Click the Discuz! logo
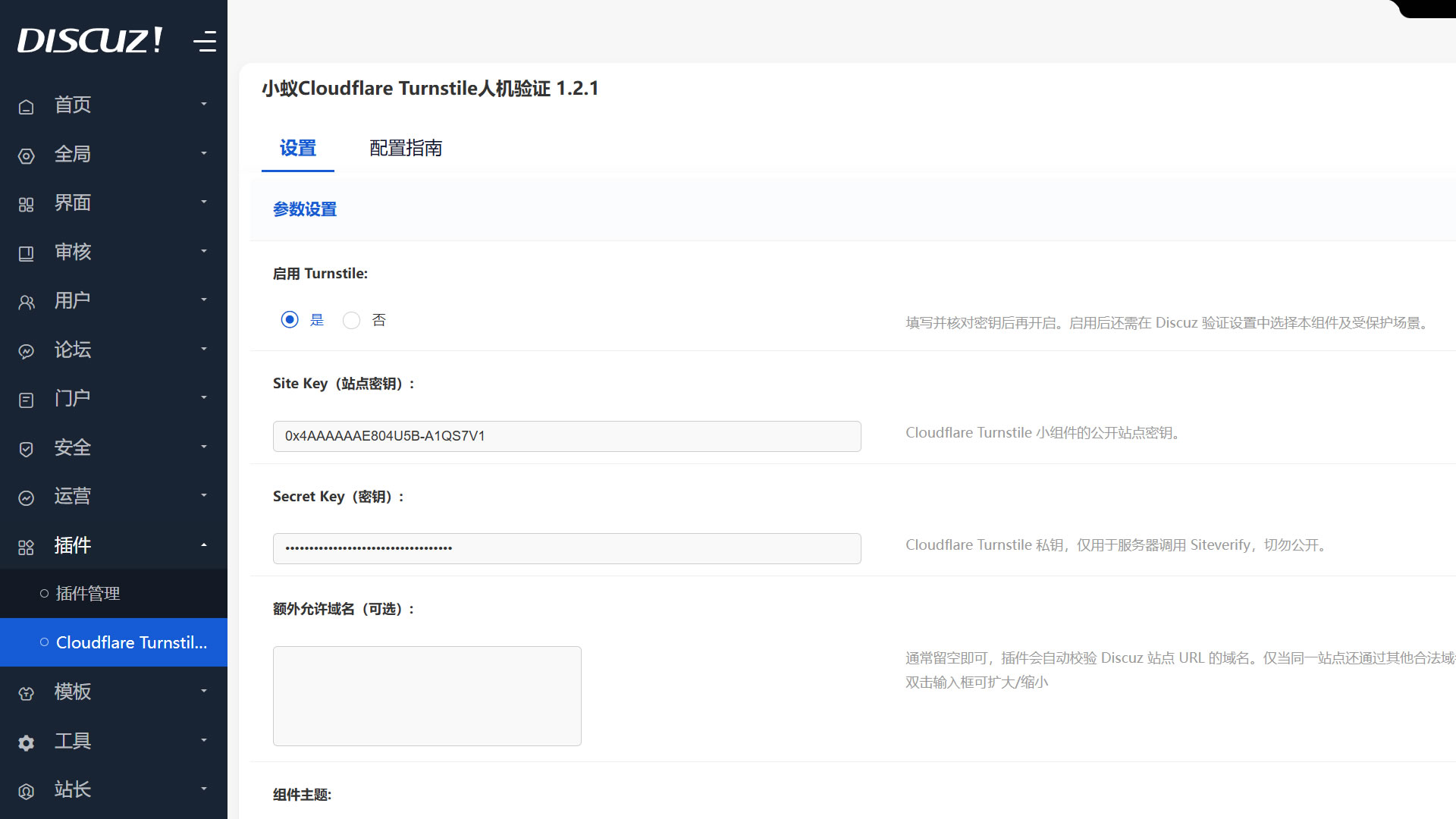 click(x=90, y=40)
